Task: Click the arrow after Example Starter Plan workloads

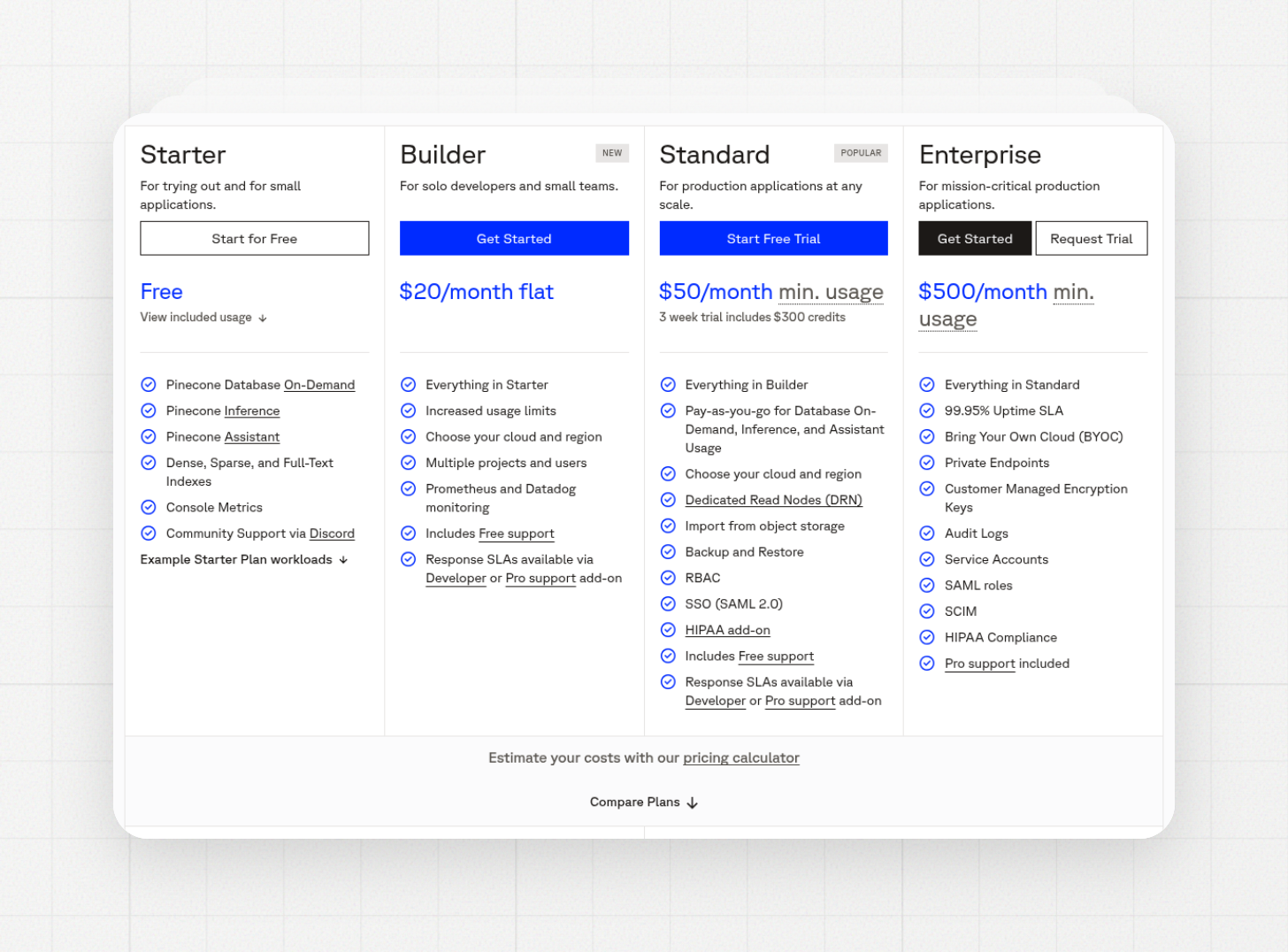Action: coord(343,560)
